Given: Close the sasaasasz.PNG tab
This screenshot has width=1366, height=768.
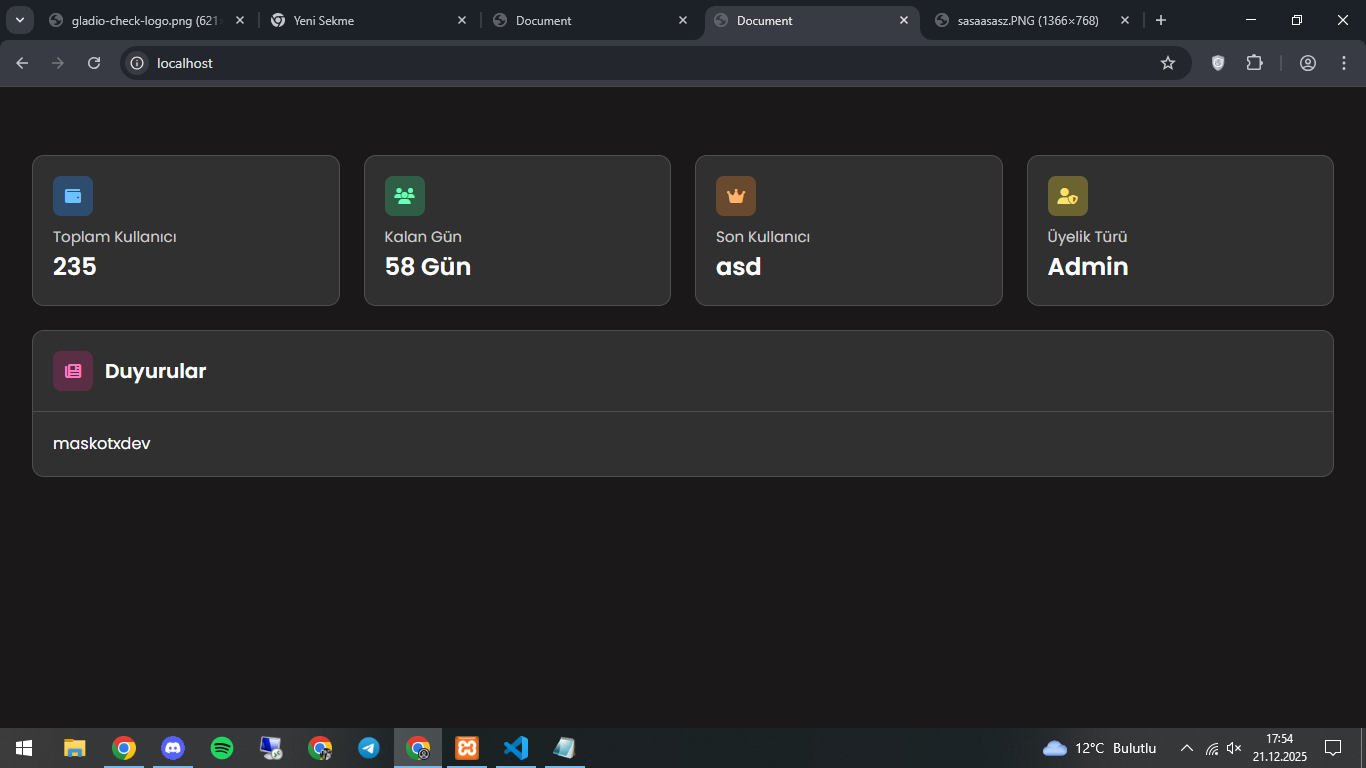Looking at the screenshot, I should click(1125, 20).
